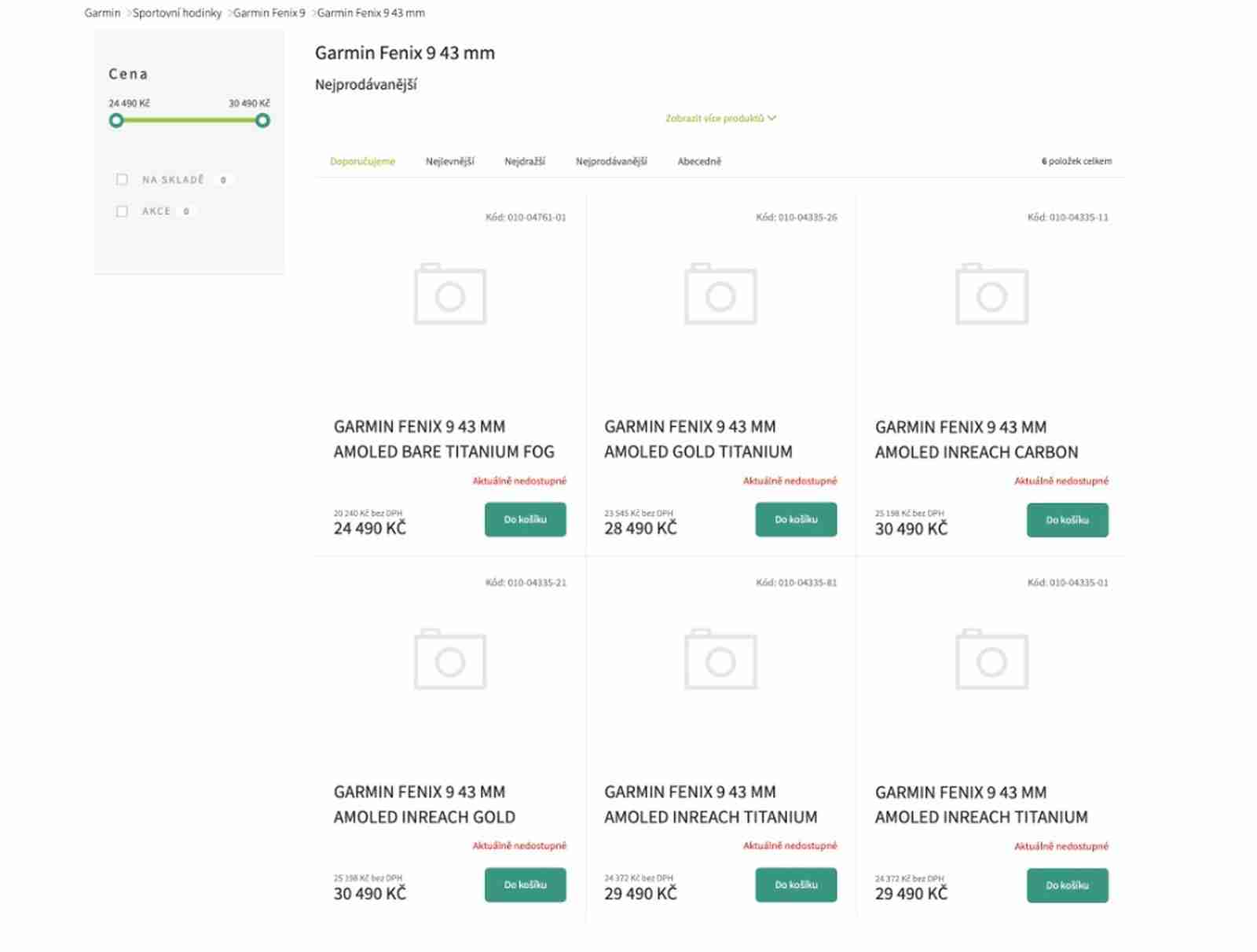Click the Bare Titanium Fog product price

click(x=370, y=529)
